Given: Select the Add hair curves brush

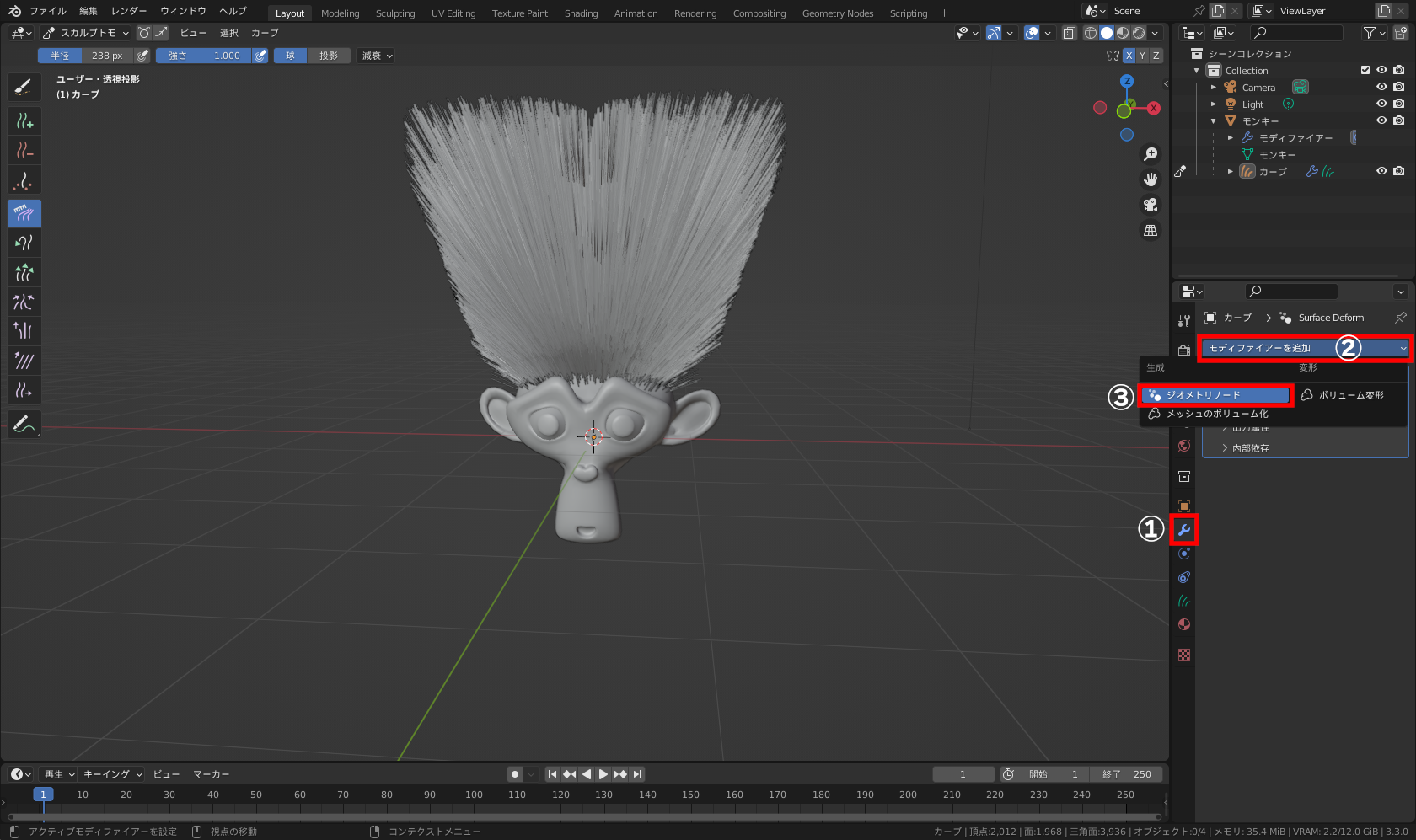Looking at the screenshot, I should [24, 122].
